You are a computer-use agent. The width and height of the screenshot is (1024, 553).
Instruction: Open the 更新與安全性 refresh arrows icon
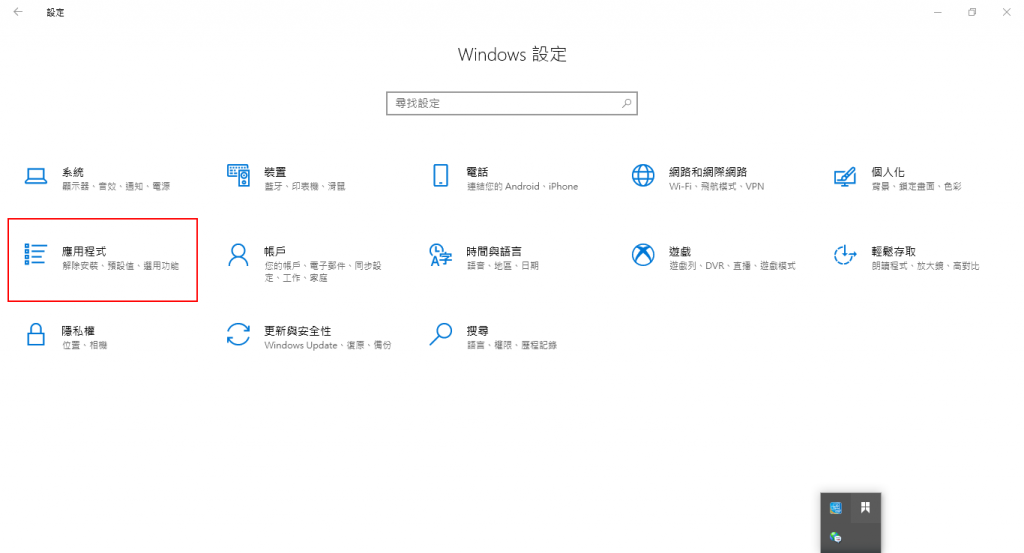(238, 334)
